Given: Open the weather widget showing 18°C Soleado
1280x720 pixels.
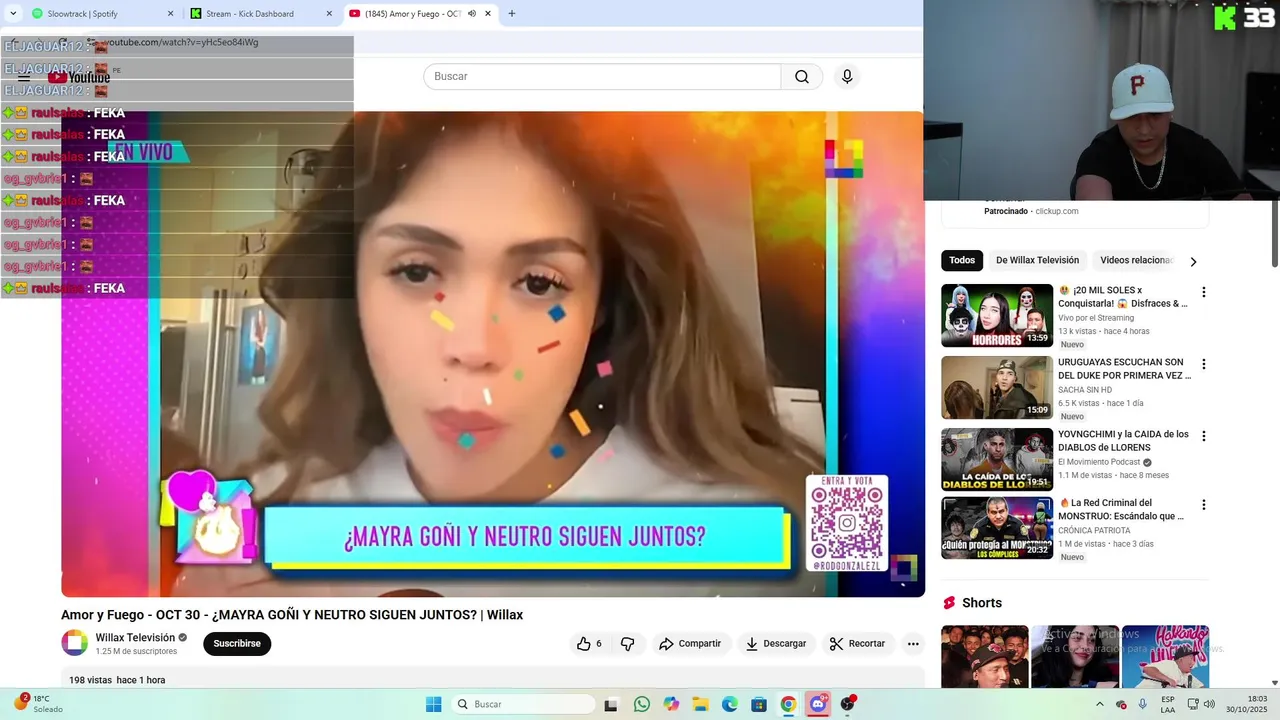Looking at the screenshot, I should click(x=38, y=704).
